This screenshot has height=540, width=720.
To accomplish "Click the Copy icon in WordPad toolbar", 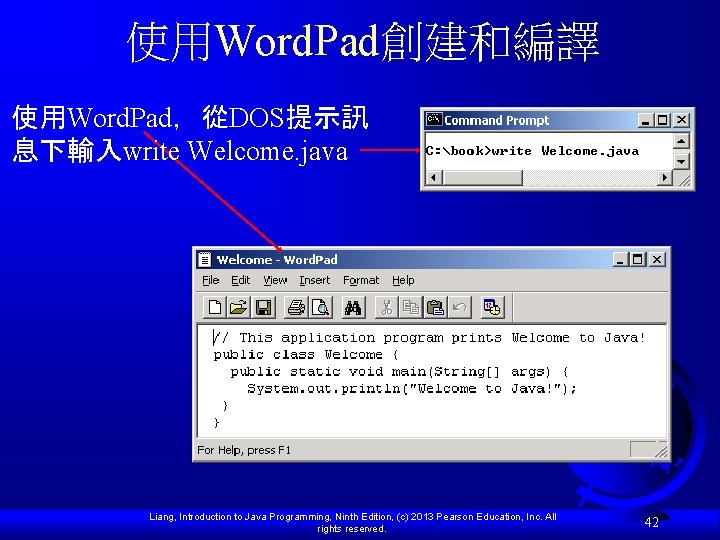I will (411, 307).
